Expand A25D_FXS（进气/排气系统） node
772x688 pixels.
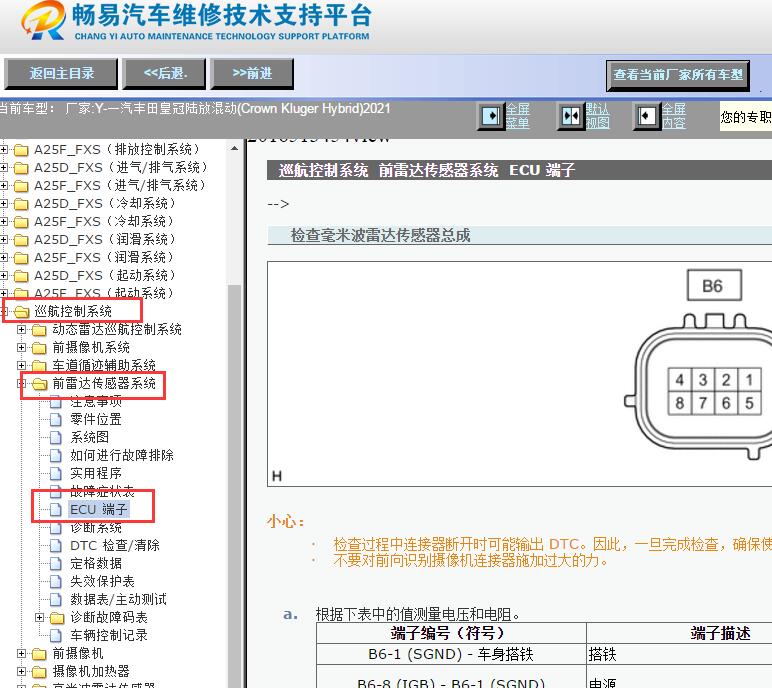4,167
